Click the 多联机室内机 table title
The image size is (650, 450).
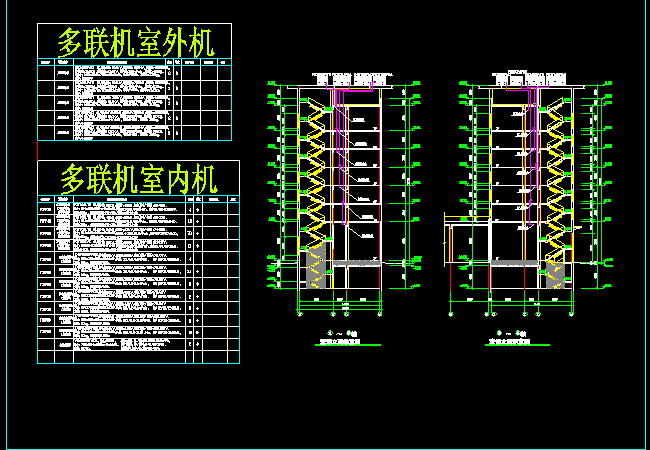pyautogui.click(x=137, y=179)
